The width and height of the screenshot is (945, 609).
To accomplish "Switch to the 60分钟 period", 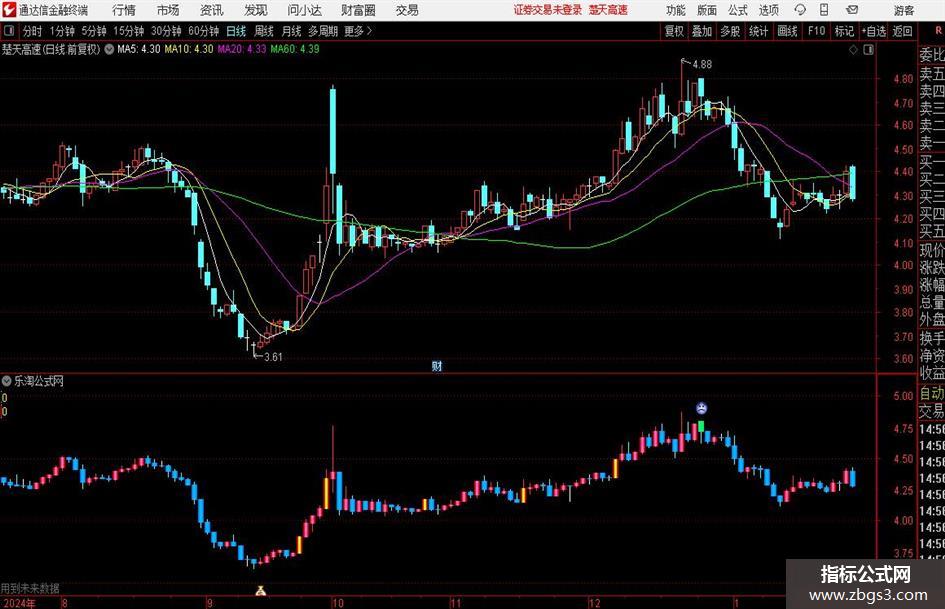I will tap(204, 31).
